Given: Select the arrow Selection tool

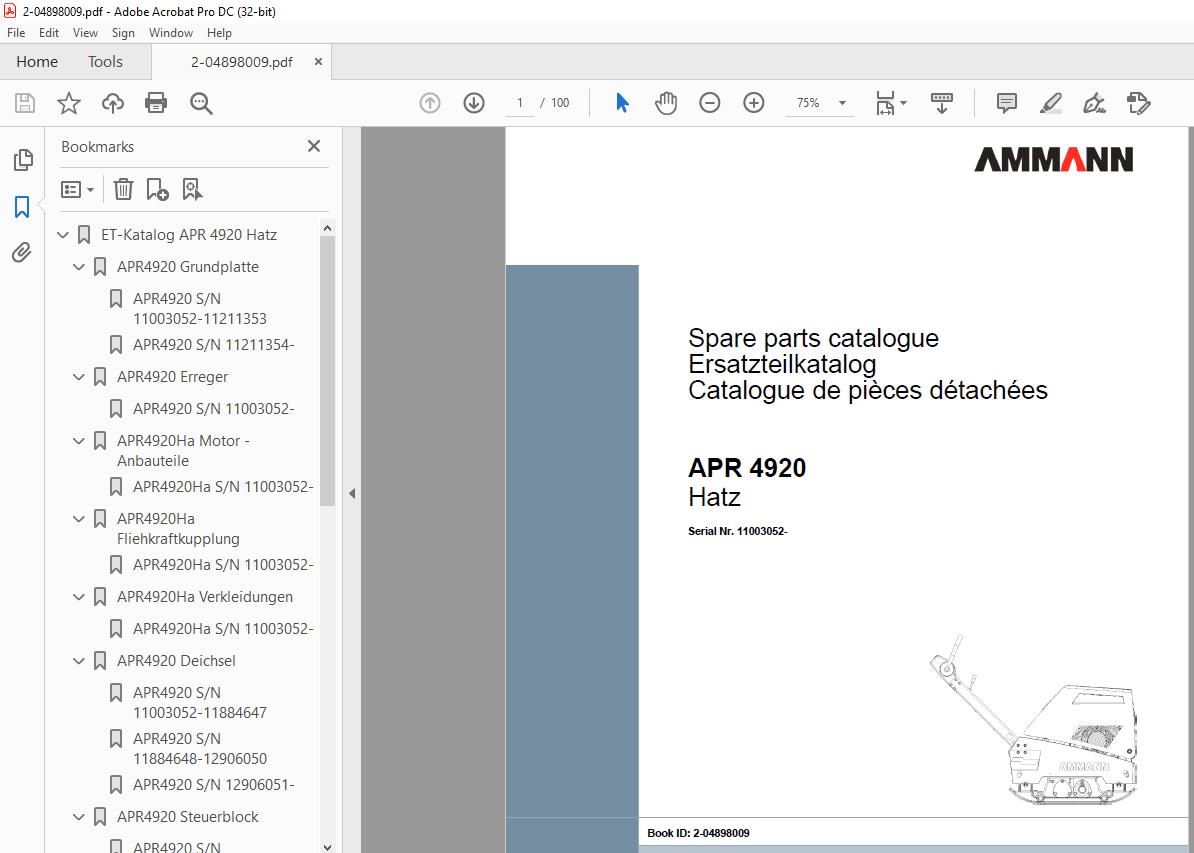Looking at the screenshot, I should coord(622,103).
